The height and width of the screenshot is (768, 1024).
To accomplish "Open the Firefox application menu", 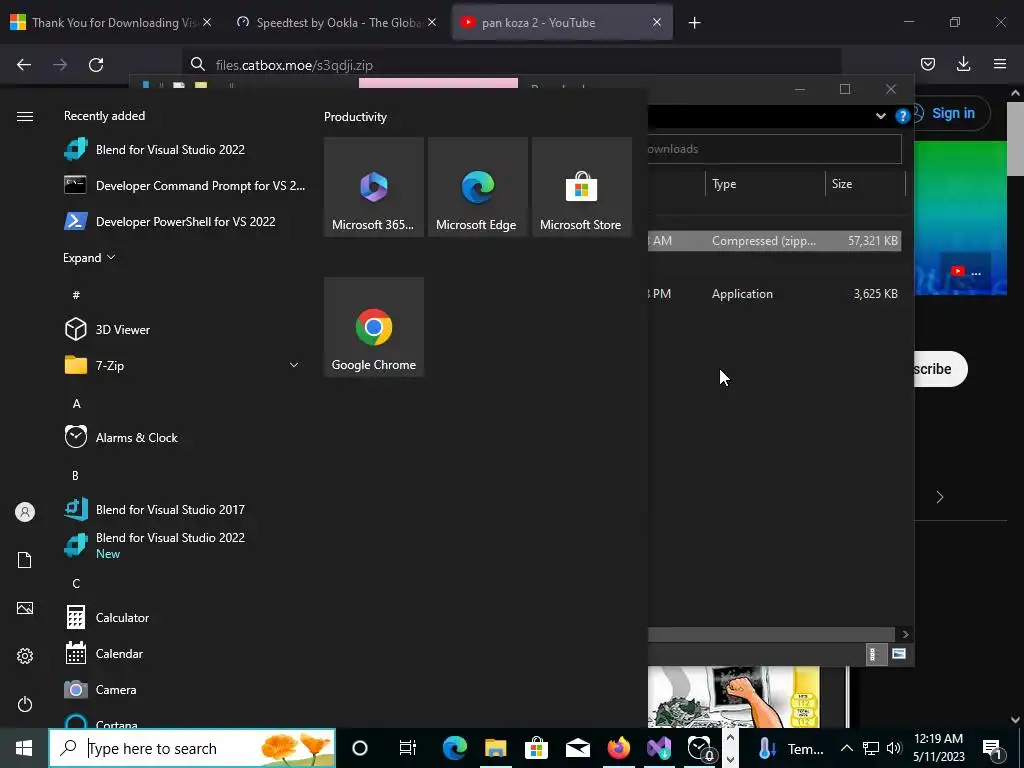I will pos(1000,64).
